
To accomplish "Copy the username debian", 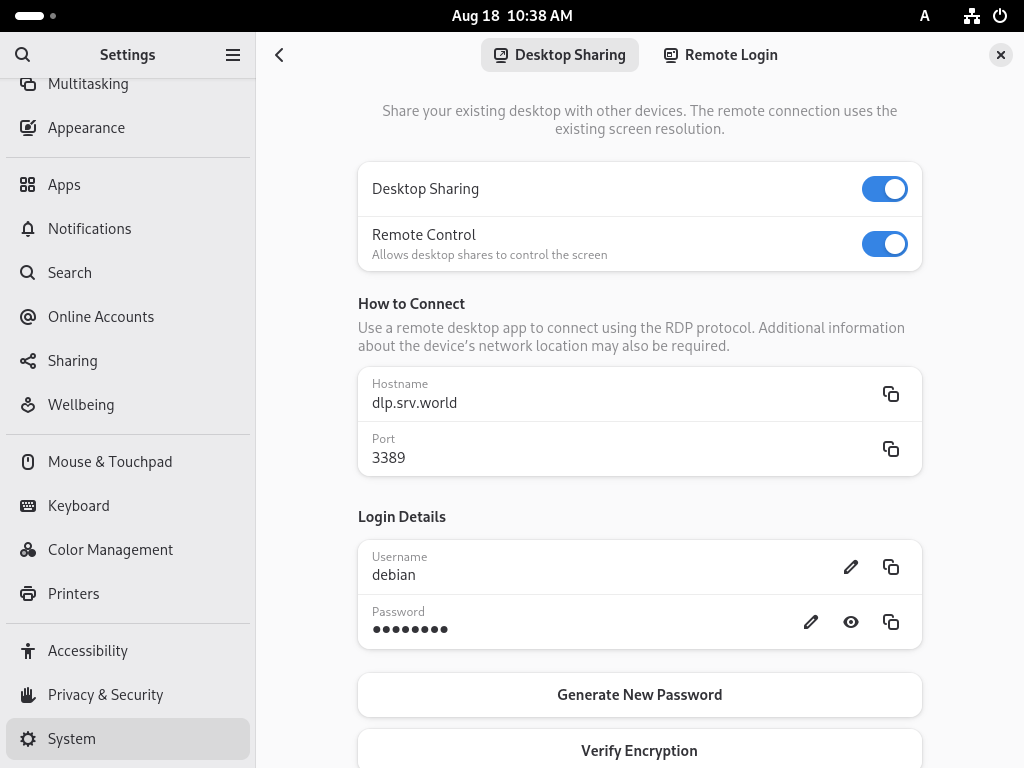I will pos(890,567).
